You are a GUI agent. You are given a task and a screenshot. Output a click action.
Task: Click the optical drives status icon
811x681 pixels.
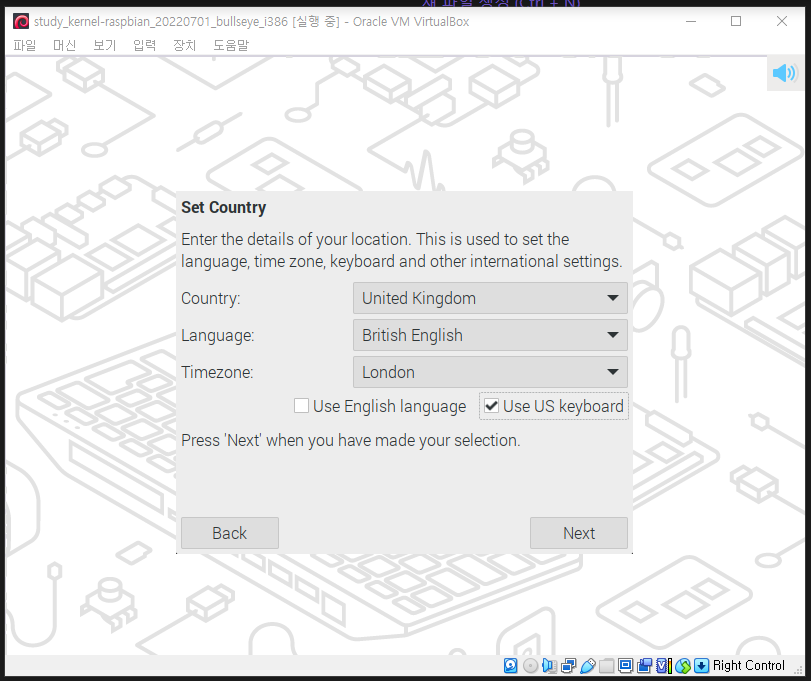pyautogui.click(x=530, y=666)
